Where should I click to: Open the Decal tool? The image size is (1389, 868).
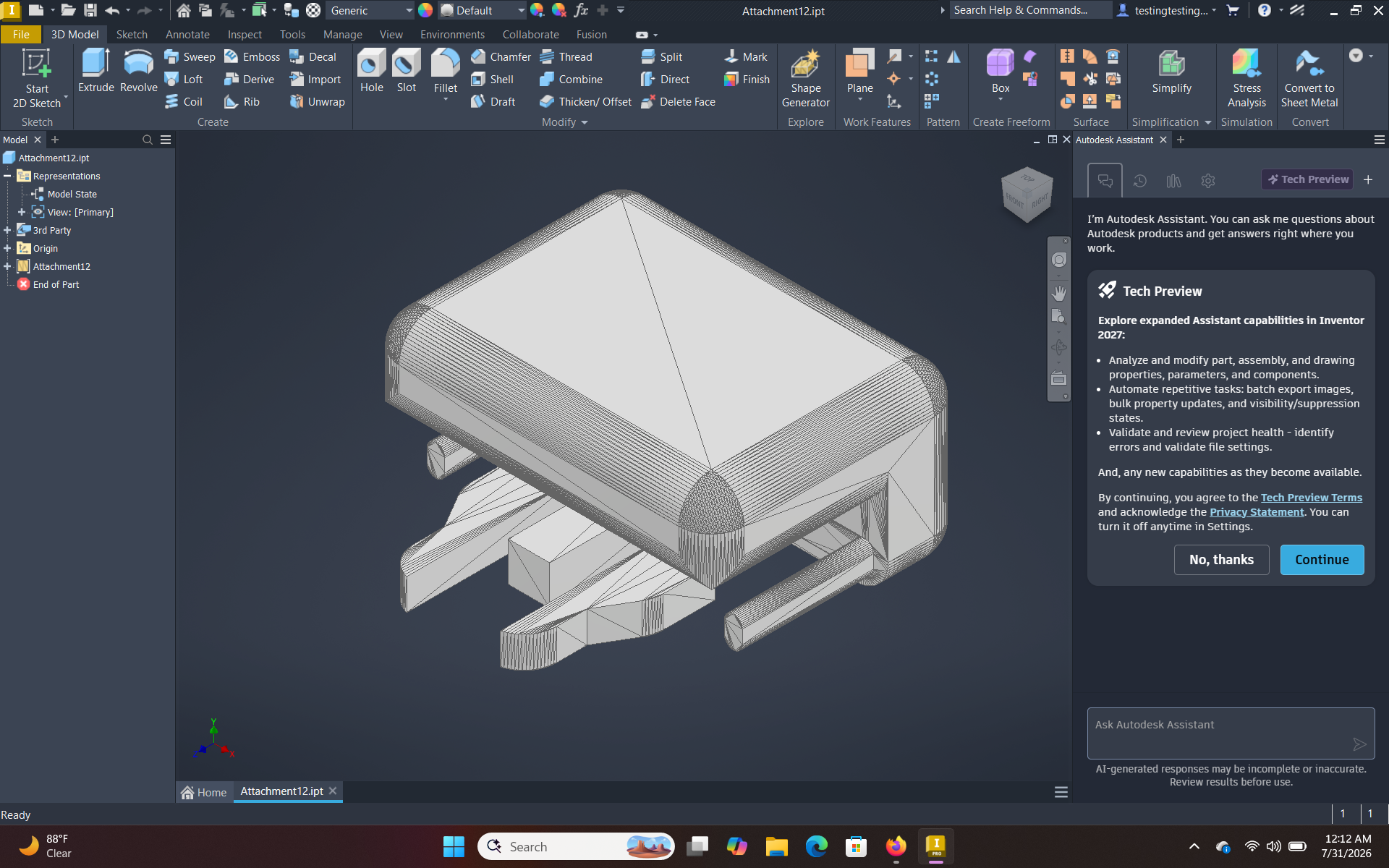[313, 56]
